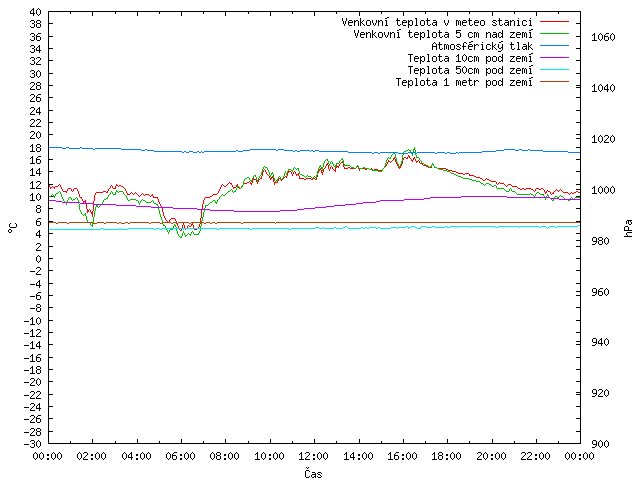This screenshot has height=480, width=640.
Task: Click legend label 'Venkovní teplota v meteo stanici'
Action: click(437, 22)
